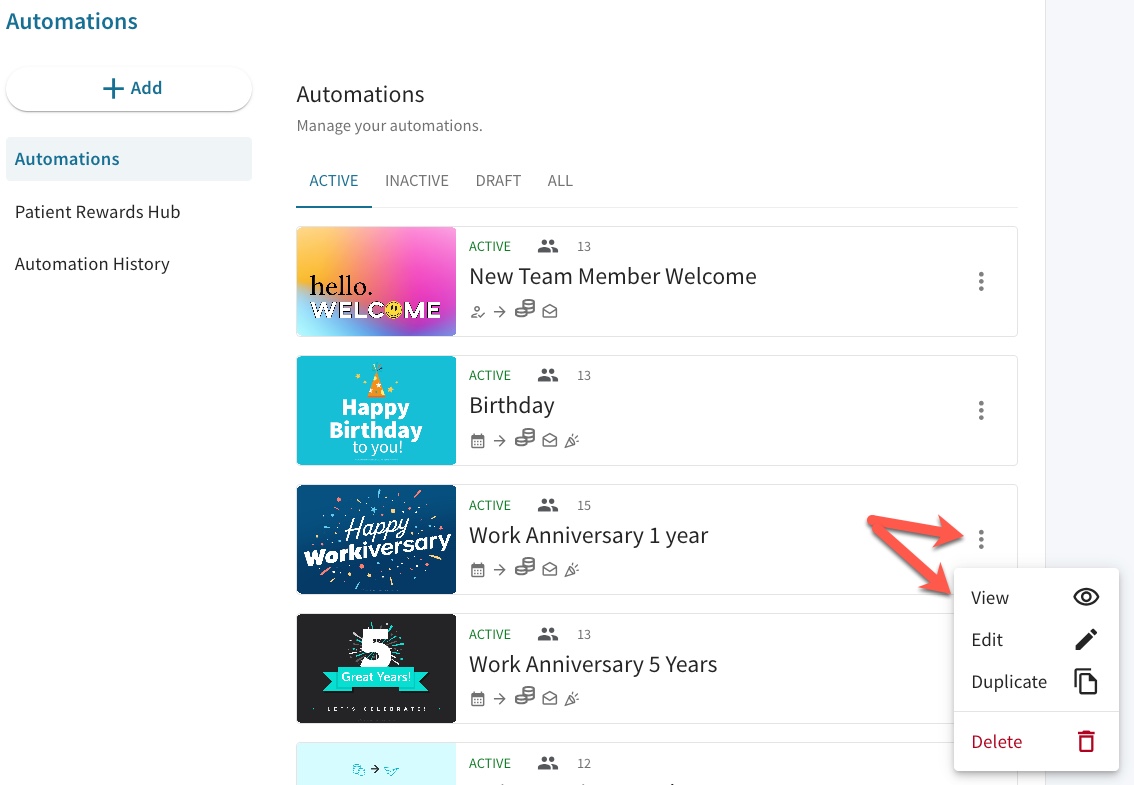Screen dimensions: 1134x785
Task: Click the calendar icon on Work Anniversary 1 year
Action: coord(477,570)
